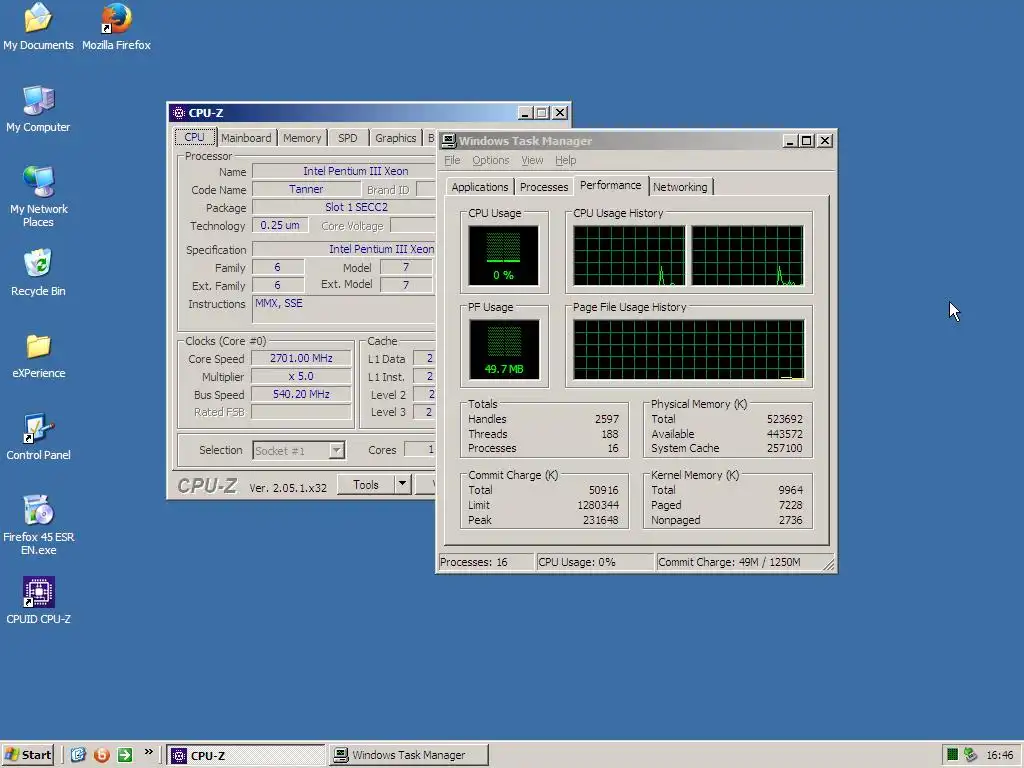Click the Technology value '0.25 um'
Viewport: 1024px width, 768px height.
pyautogui.click(x=280, y=225)
